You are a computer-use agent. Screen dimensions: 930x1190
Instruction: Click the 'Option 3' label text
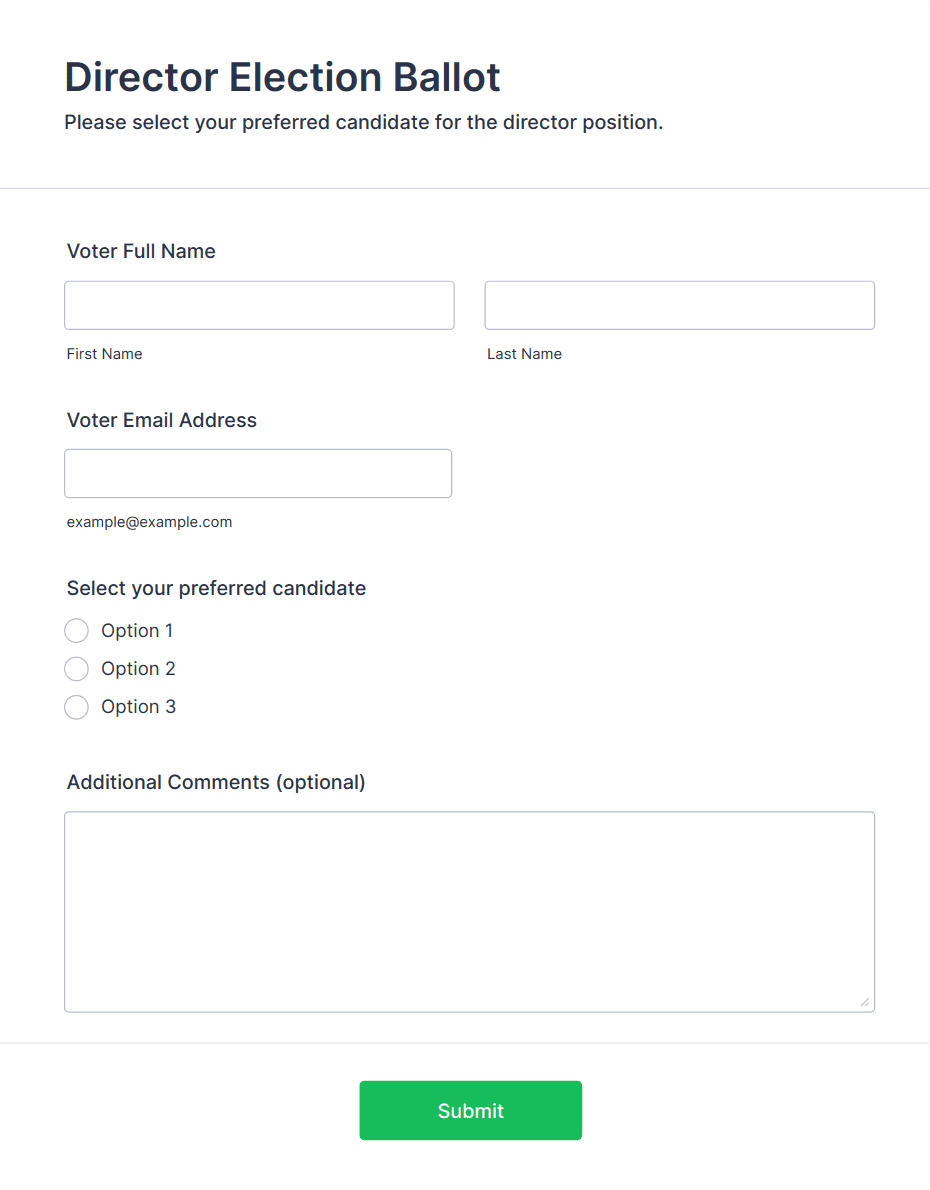coord(138,707)
